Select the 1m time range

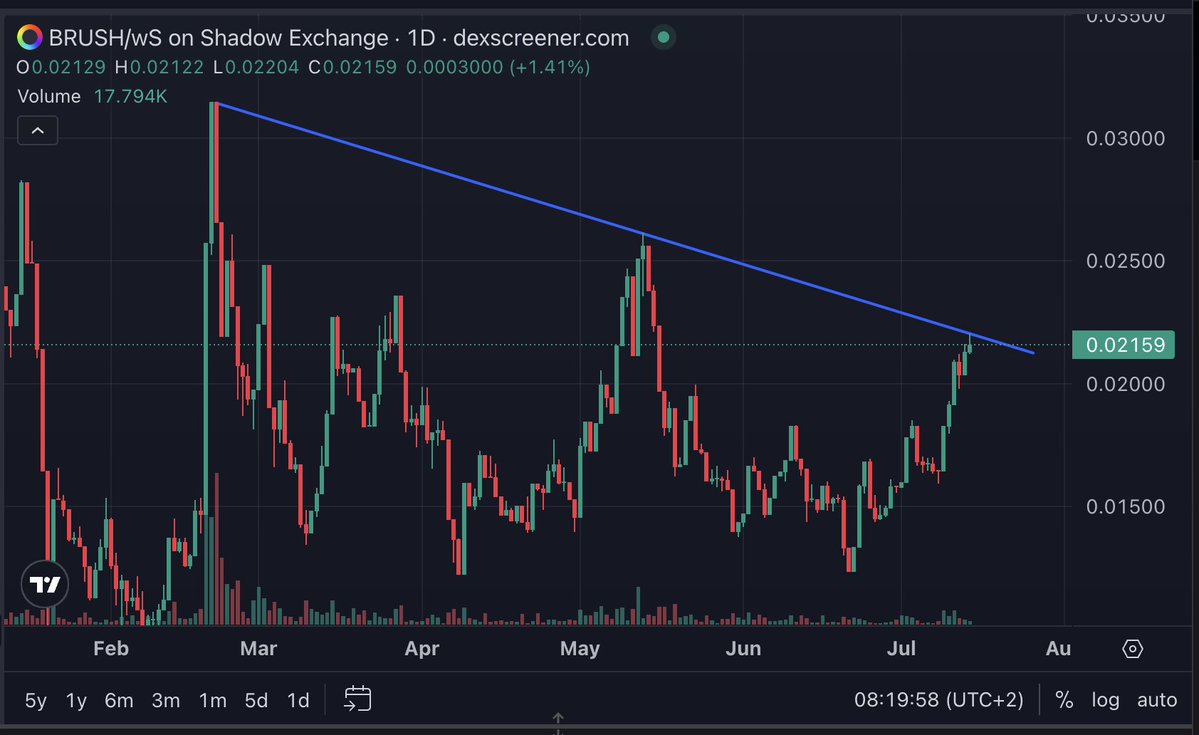tap(213, 700)
